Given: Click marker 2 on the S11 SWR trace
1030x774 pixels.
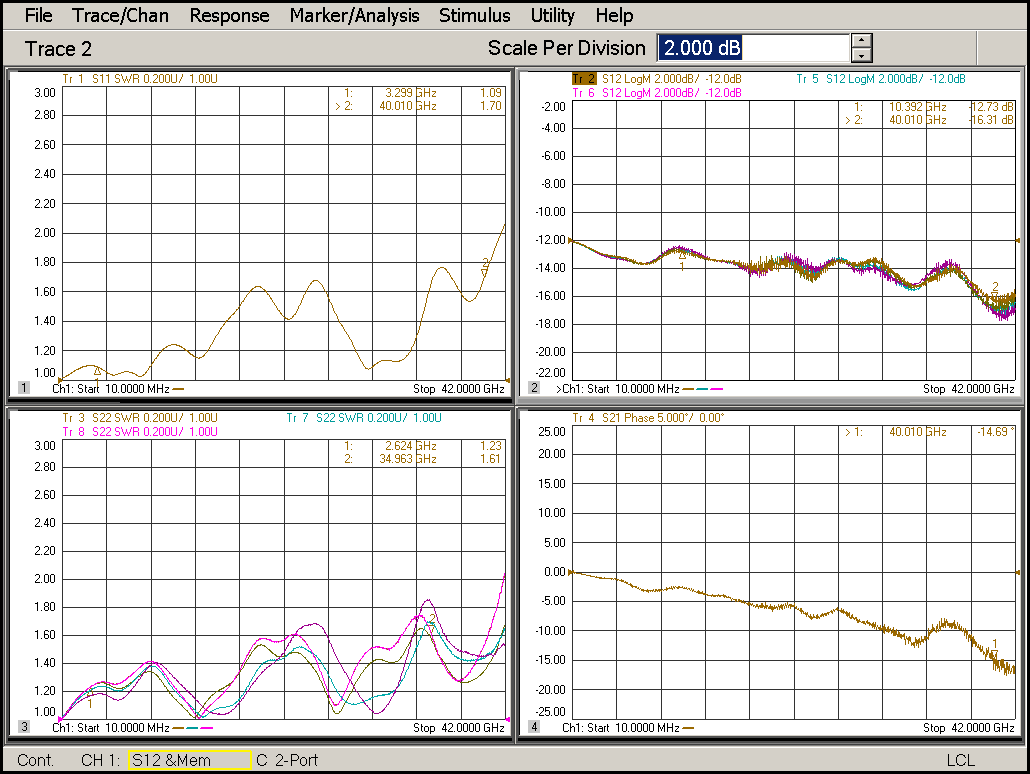Looking at the screenshot, I should 485,270.
